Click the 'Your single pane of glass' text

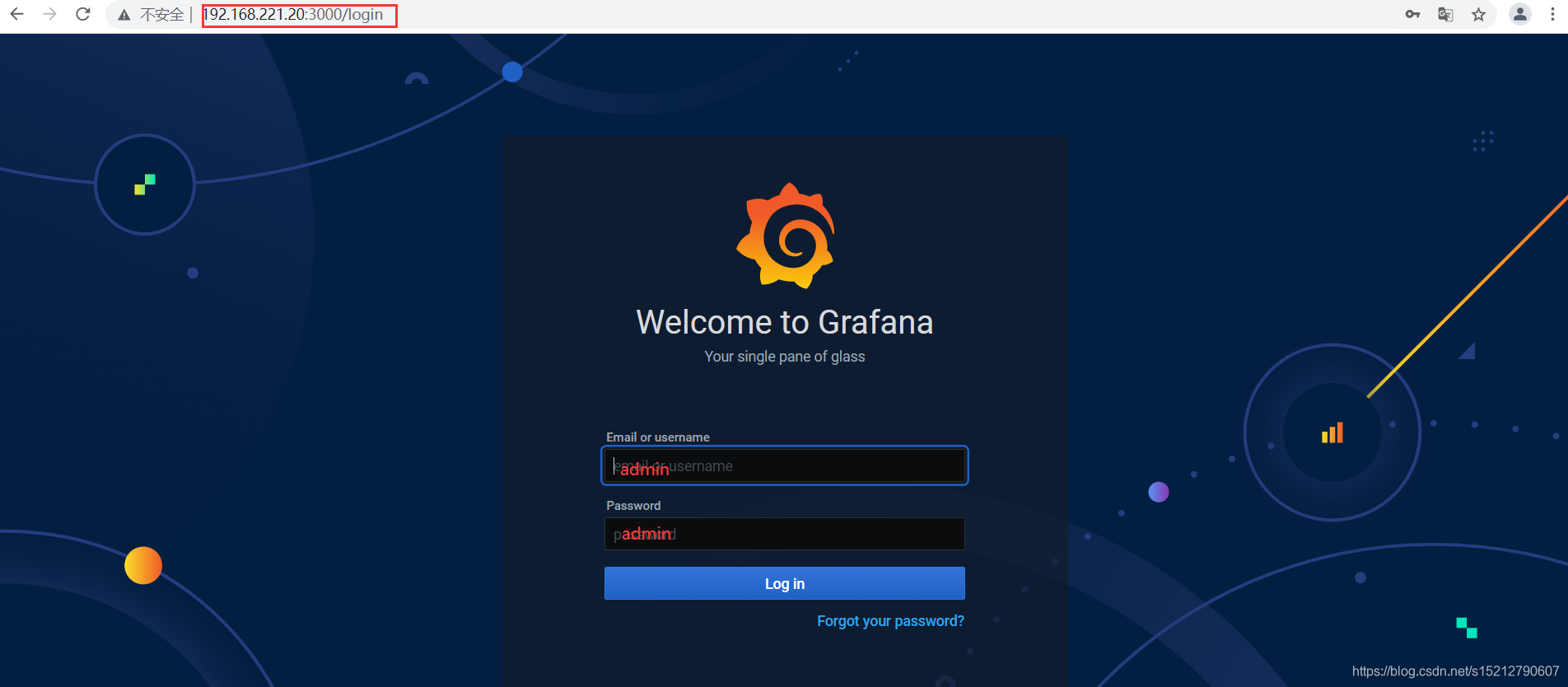785,357
